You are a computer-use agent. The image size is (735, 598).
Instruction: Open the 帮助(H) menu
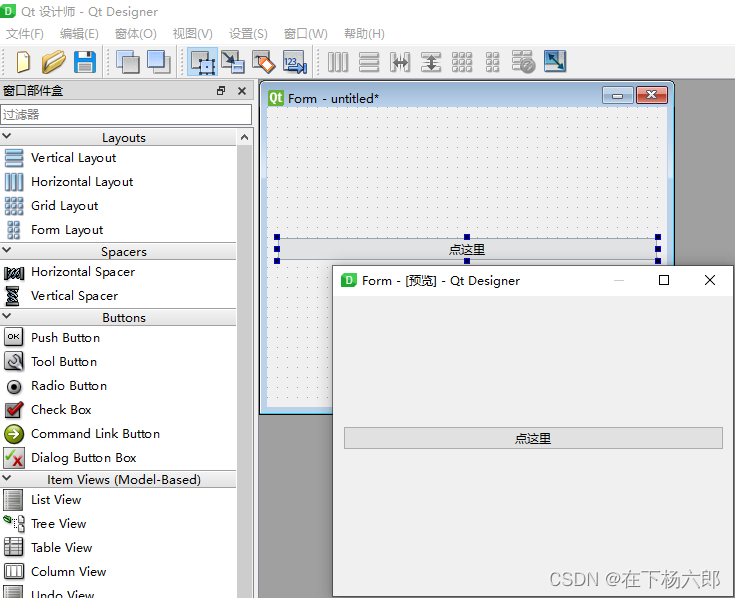coord(364,34)
